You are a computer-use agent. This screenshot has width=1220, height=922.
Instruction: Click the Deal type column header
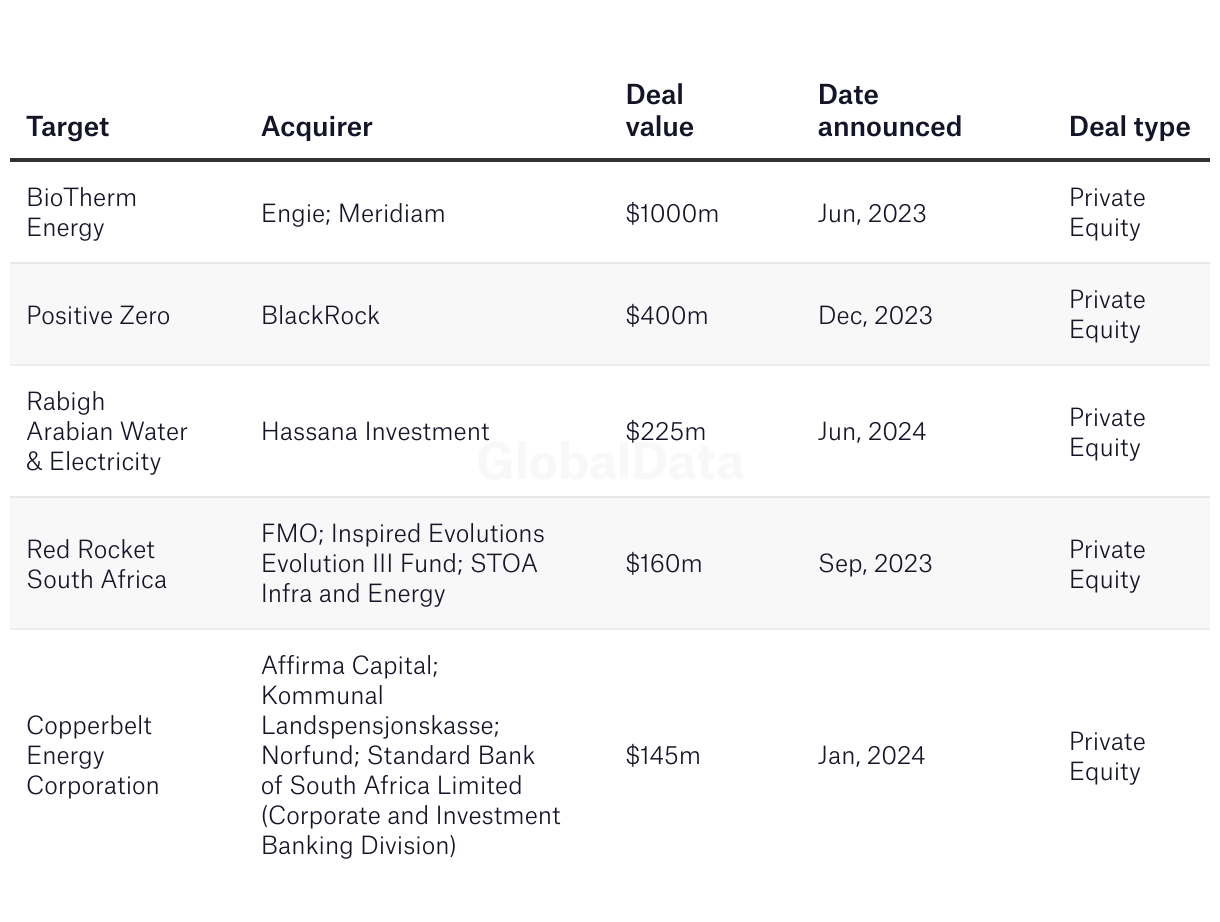[1129, 127]
